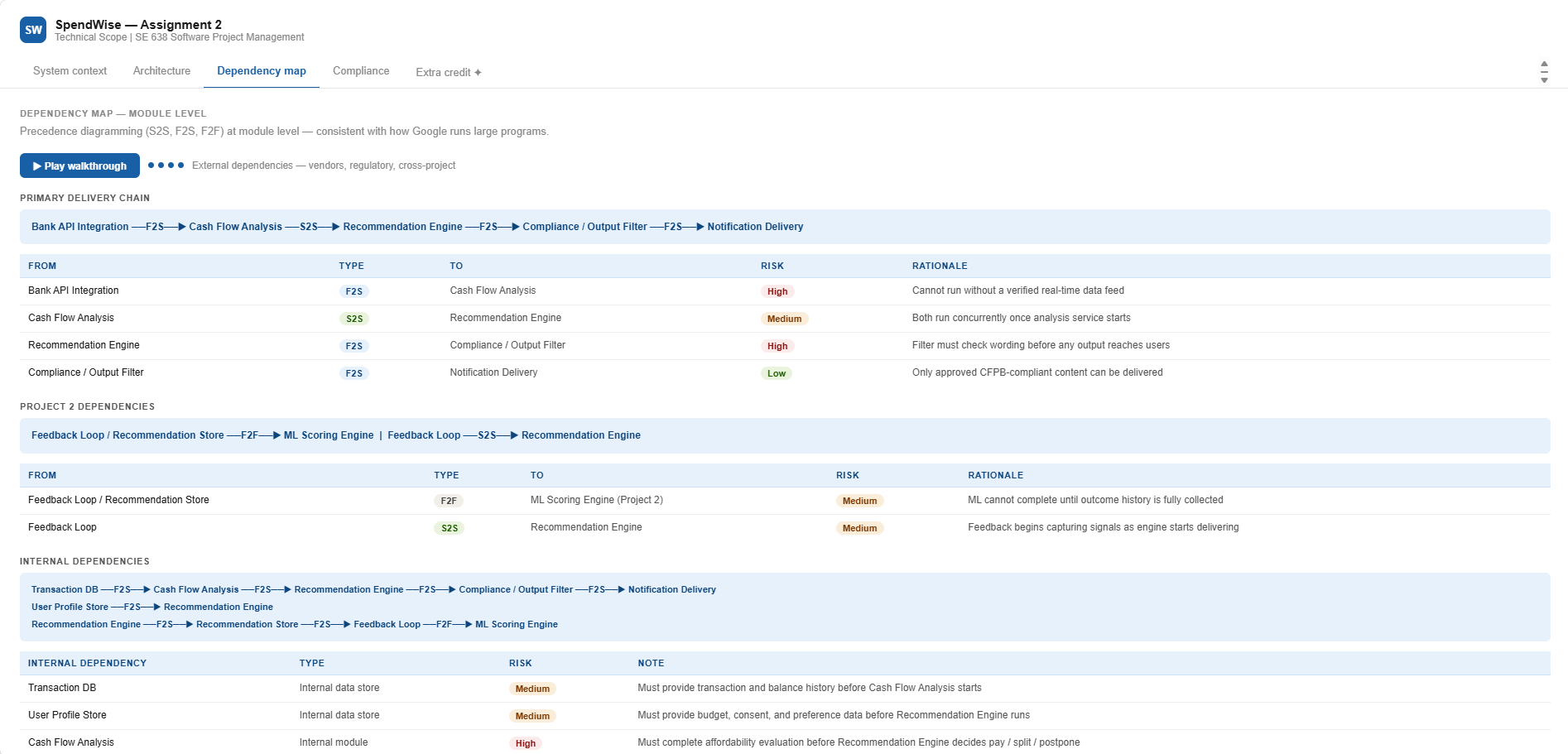Click 'Both run concurrently once analysis service starts'
Viewport: 1568px width, 754px height.
pos(1021,318)
